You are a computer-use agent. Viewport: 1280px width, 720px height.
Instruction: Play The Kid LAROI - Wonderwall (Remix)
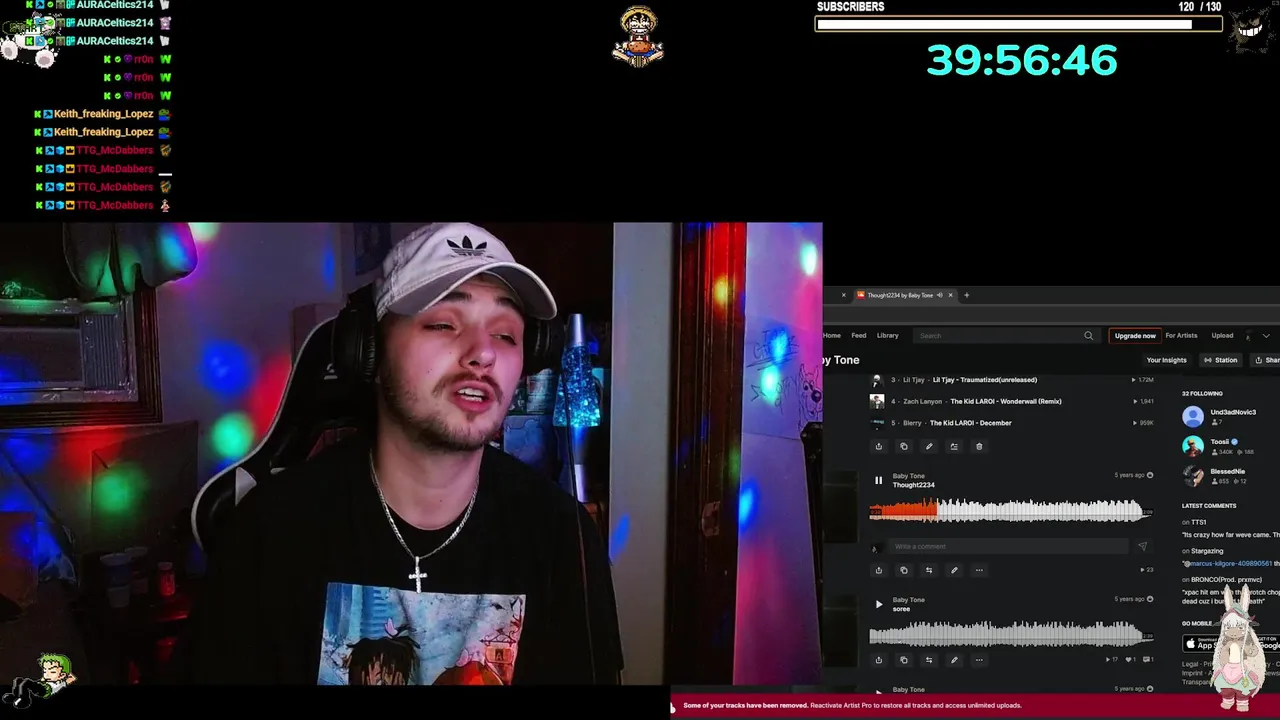tap(1006, 401)
